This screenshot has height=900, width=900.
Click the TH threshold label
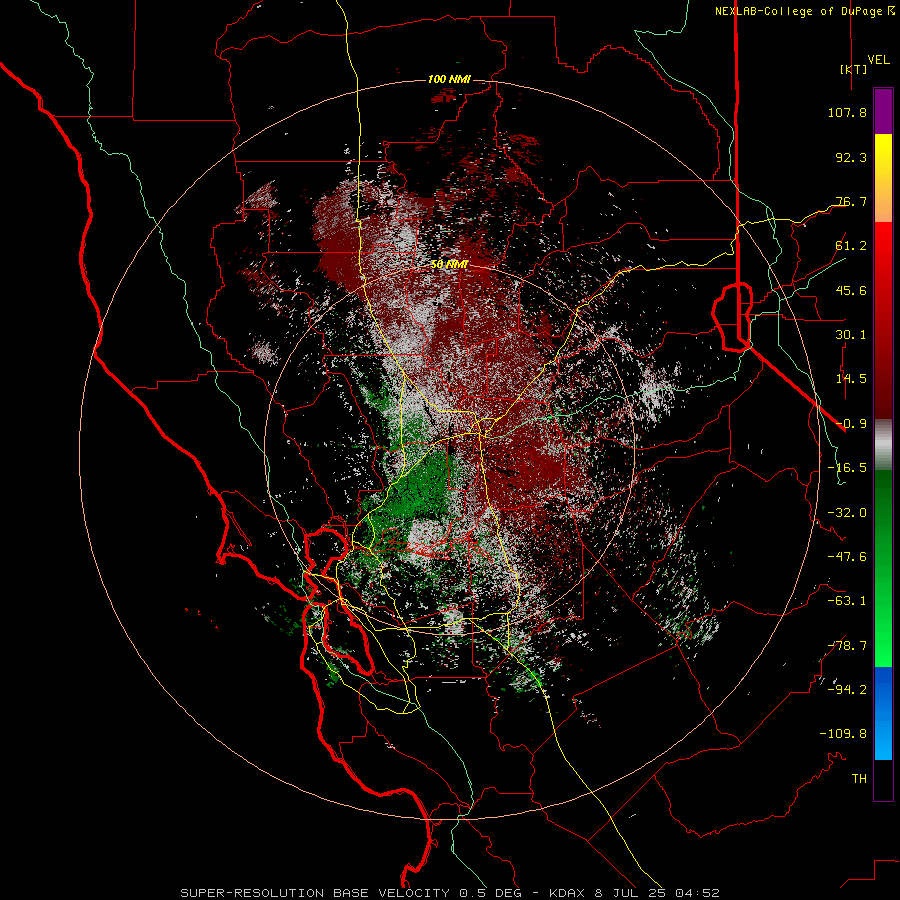[859, 779]
